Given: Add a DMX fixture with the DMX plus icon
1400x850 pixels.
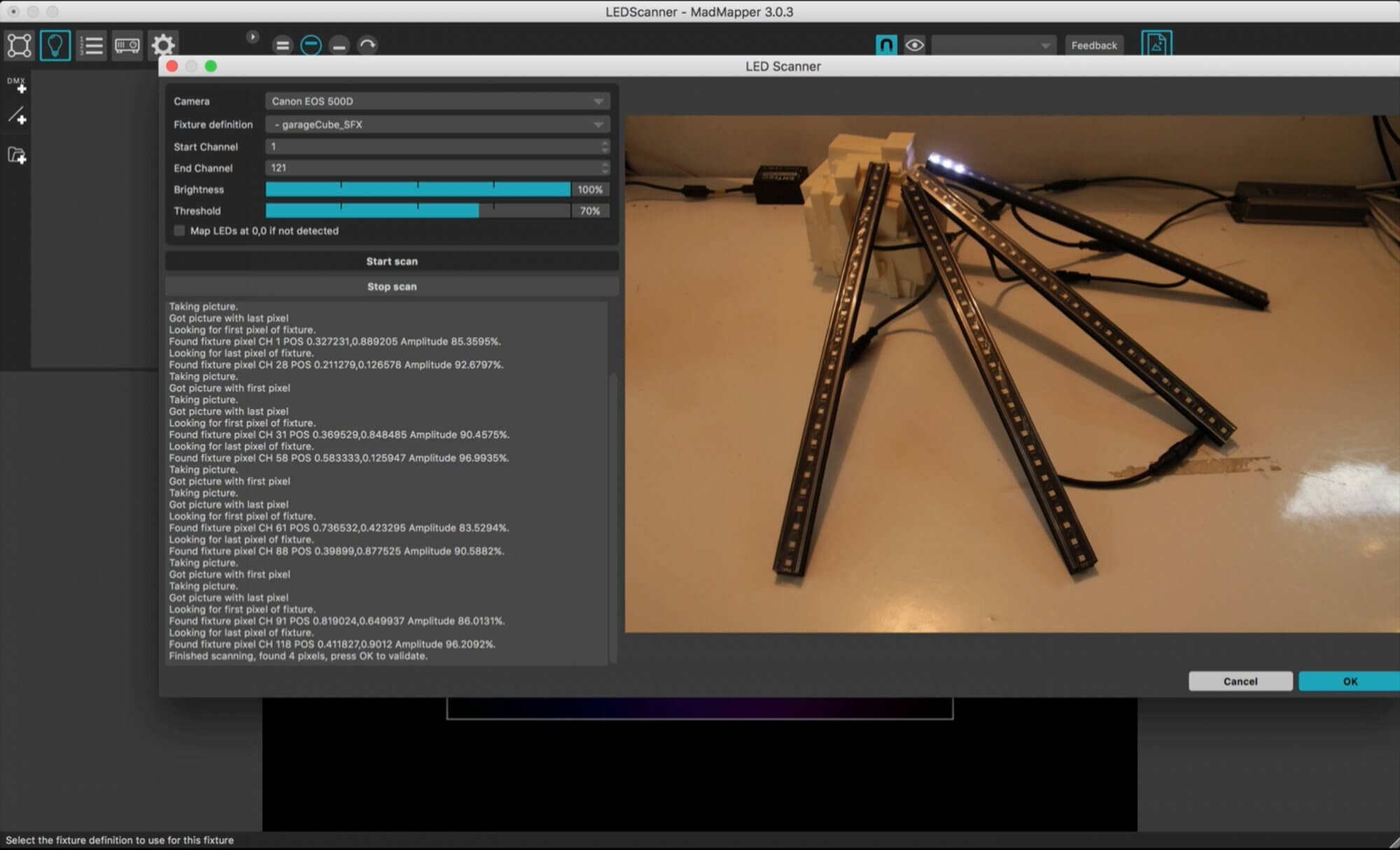Looking at the screenshot, I should [17, 85].
